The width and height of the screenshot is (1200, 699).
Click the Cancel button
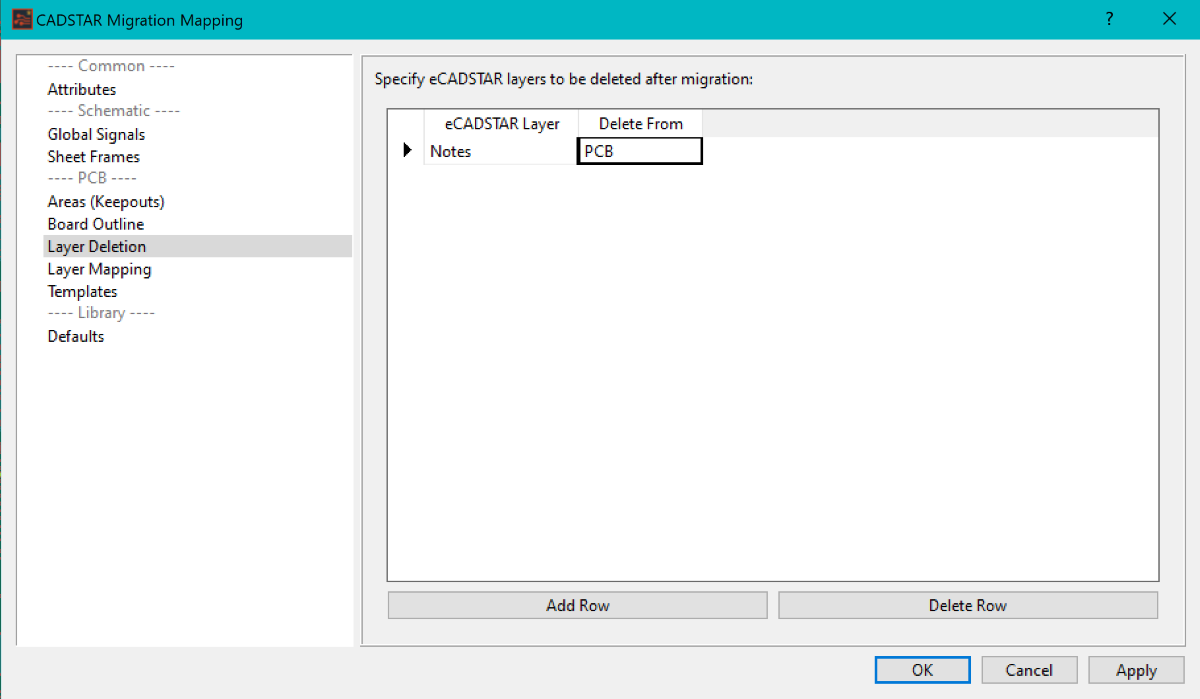(x=1029, y=670)
